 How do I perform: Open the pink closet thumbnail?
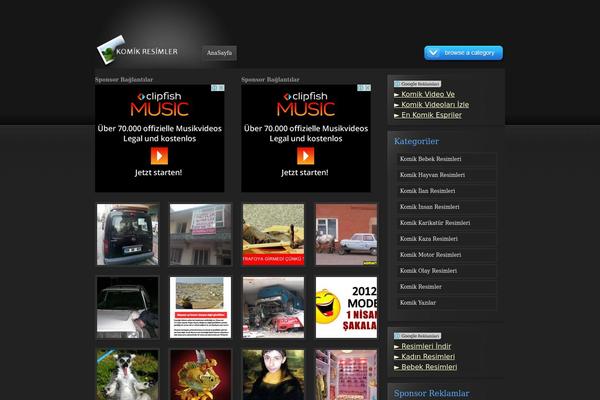coord(346,375)
